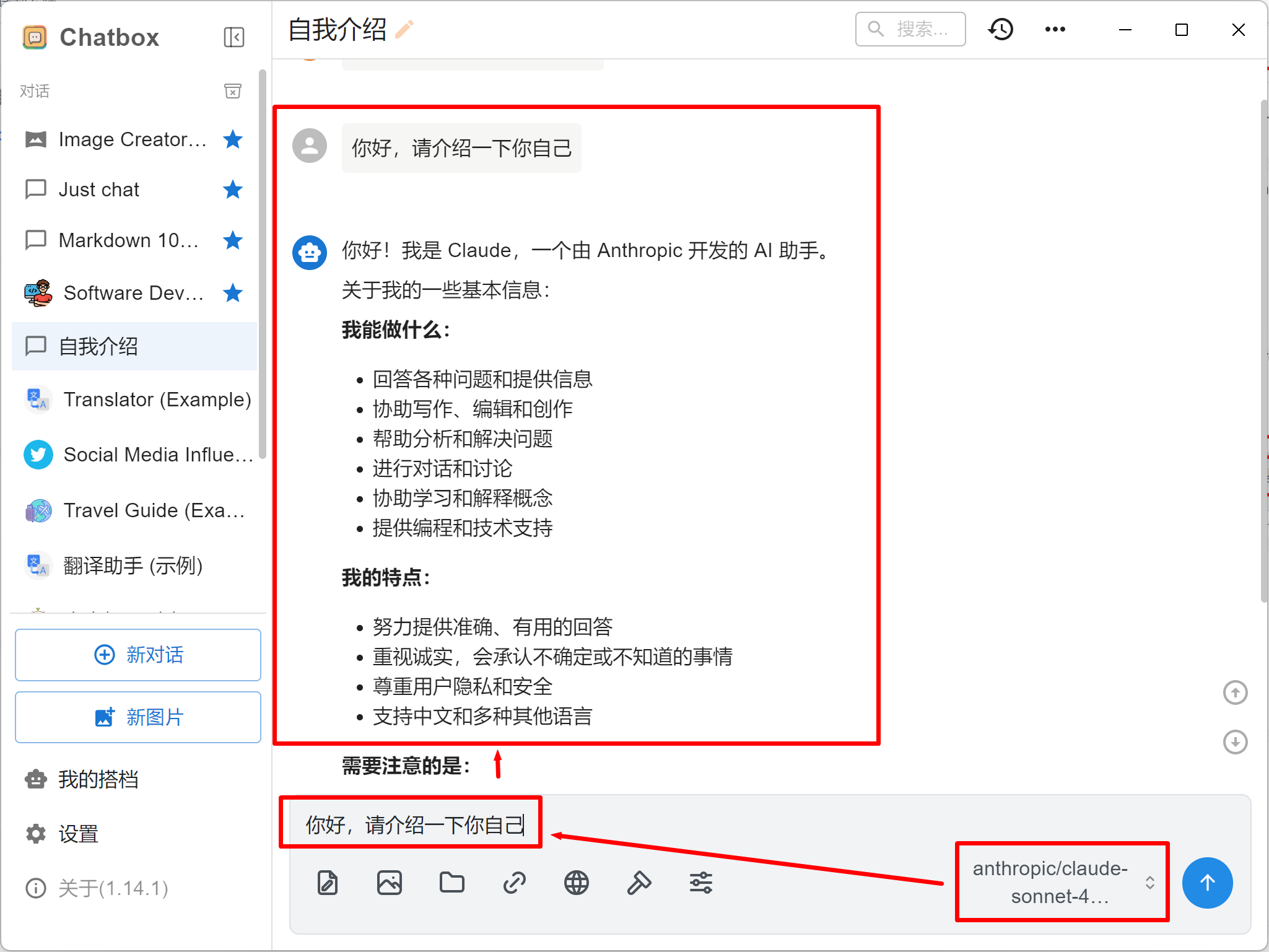Screen dimensions: 1269x952
Task: Jump to bottom with the down-arrow circle
Action: click(1236, 742)
